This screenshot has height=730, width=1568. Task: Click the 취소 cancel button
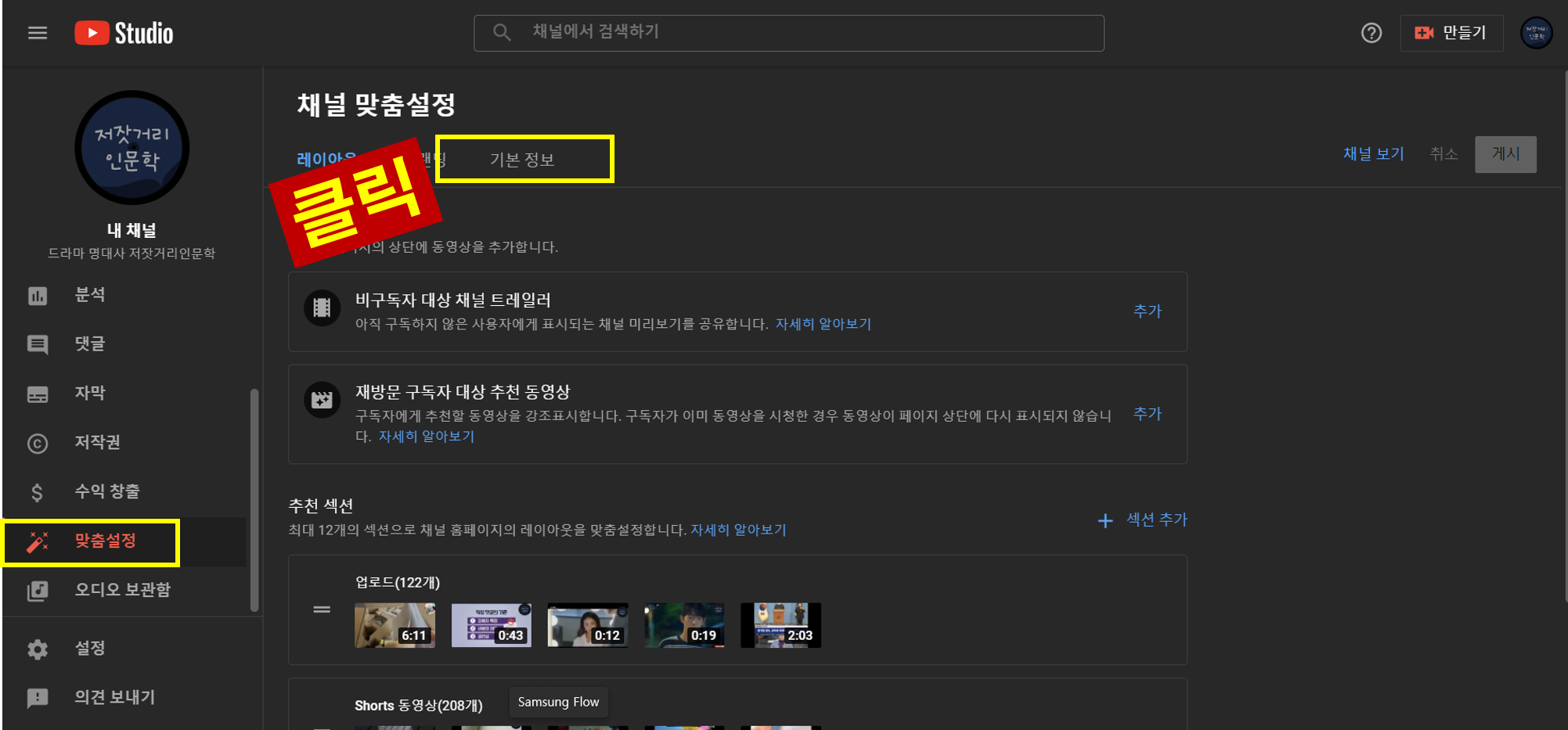[x=1444, y=154]
